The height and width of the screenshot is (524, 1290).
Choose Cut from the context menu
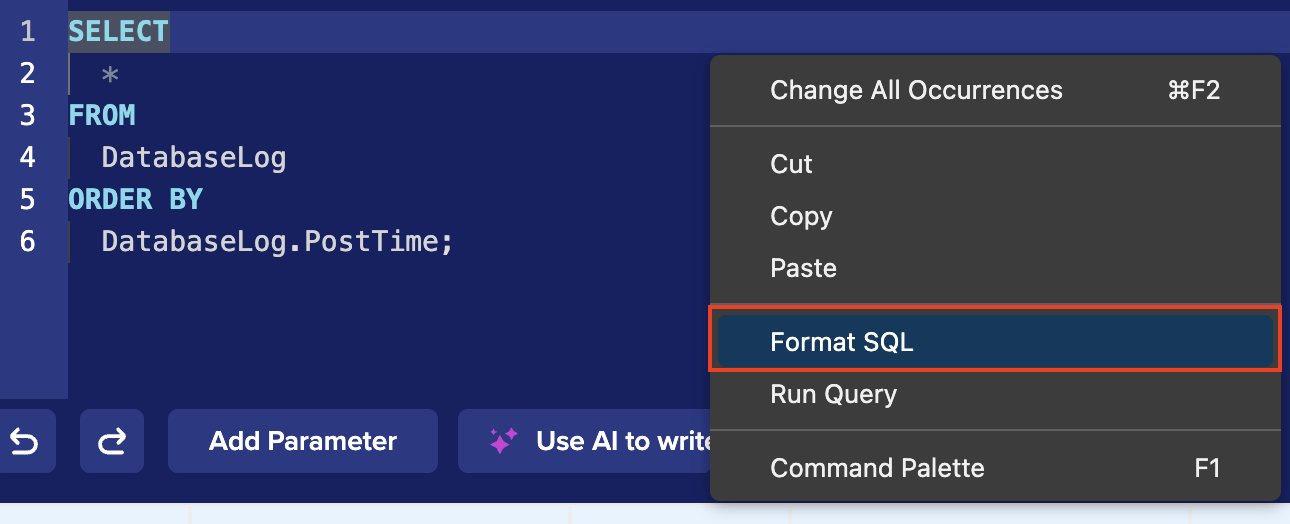click(791, 164)
